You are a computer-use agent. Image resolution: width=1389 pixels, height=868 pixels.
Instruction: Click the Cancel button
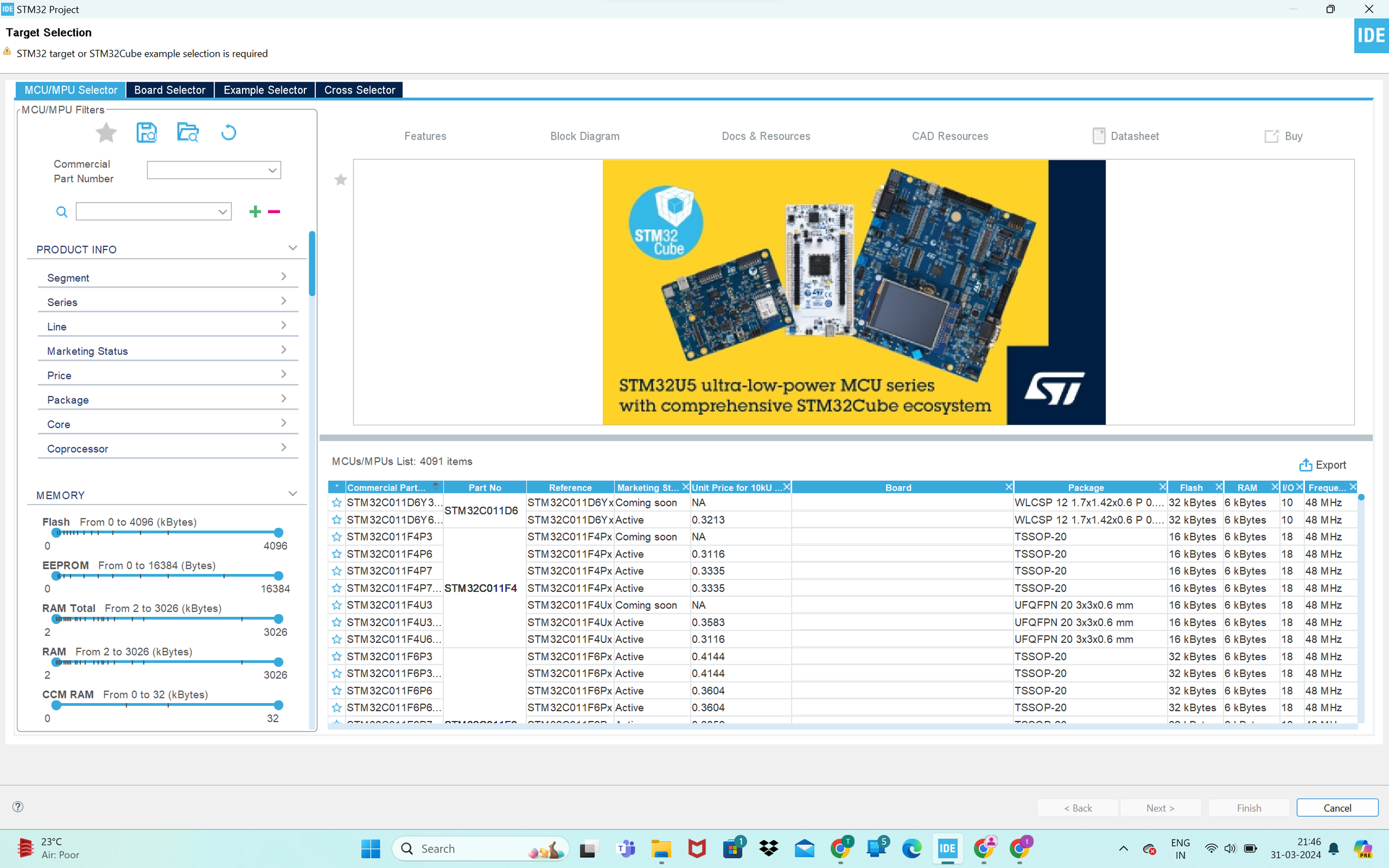point(1337,808)
